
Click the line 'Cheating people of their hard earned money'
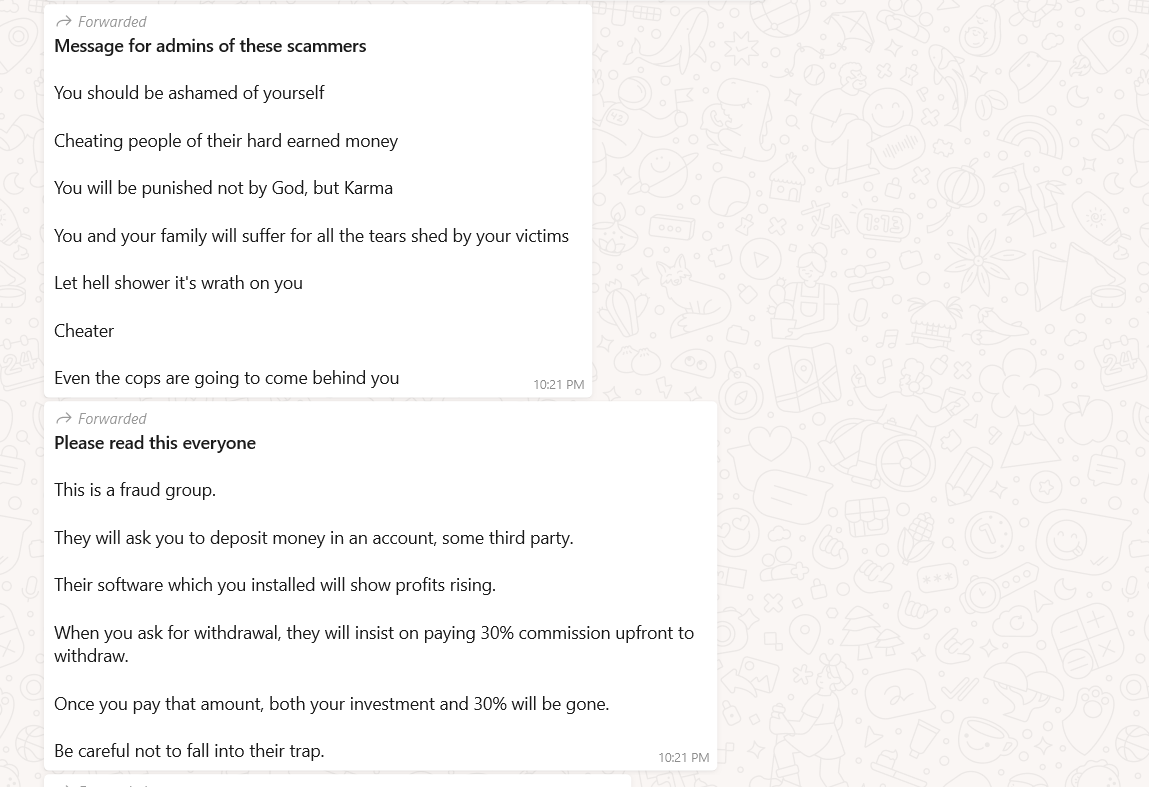[226, 141]
